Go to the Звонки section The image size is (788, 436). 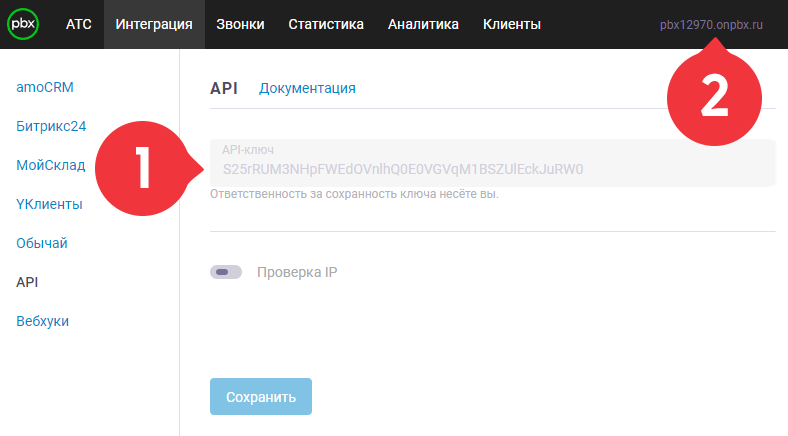coord(240,24)
